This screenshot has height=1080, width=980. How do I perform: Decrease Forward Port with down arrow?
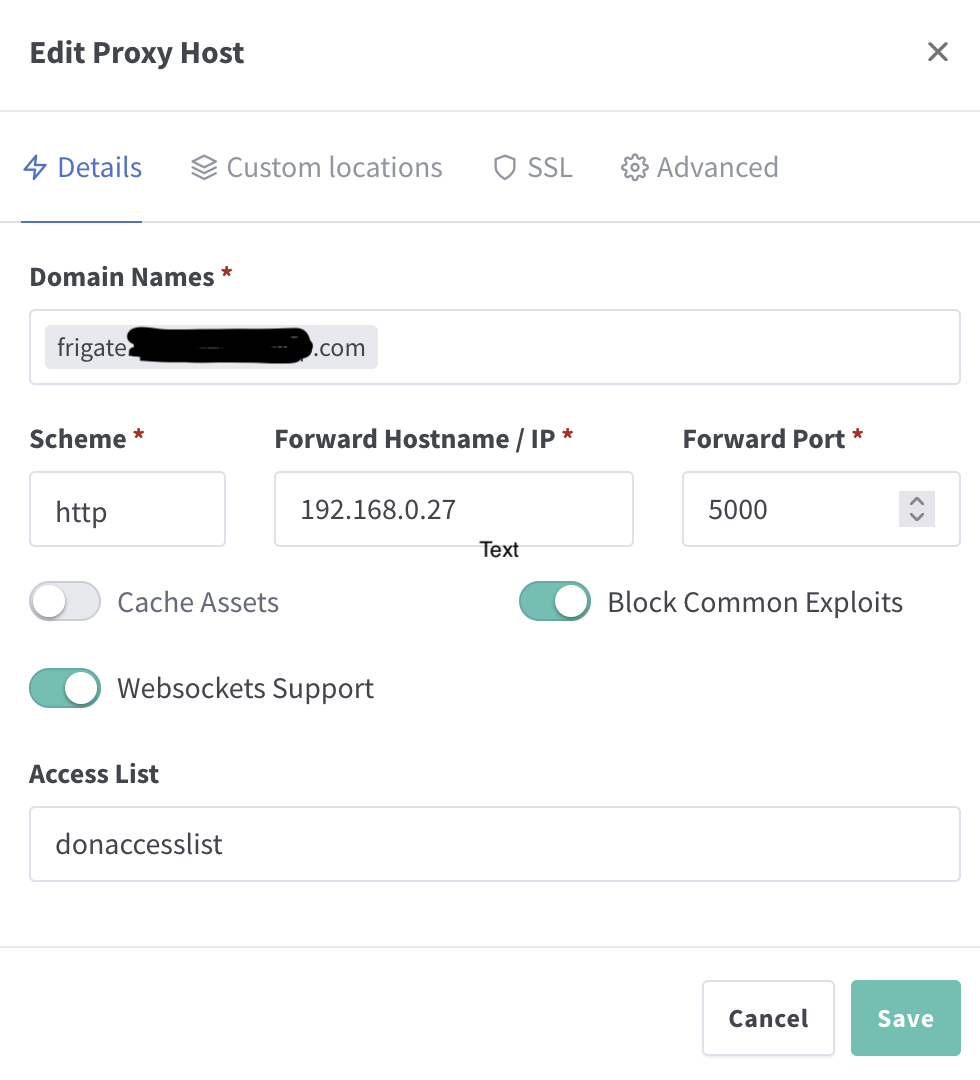pos(917,517)
